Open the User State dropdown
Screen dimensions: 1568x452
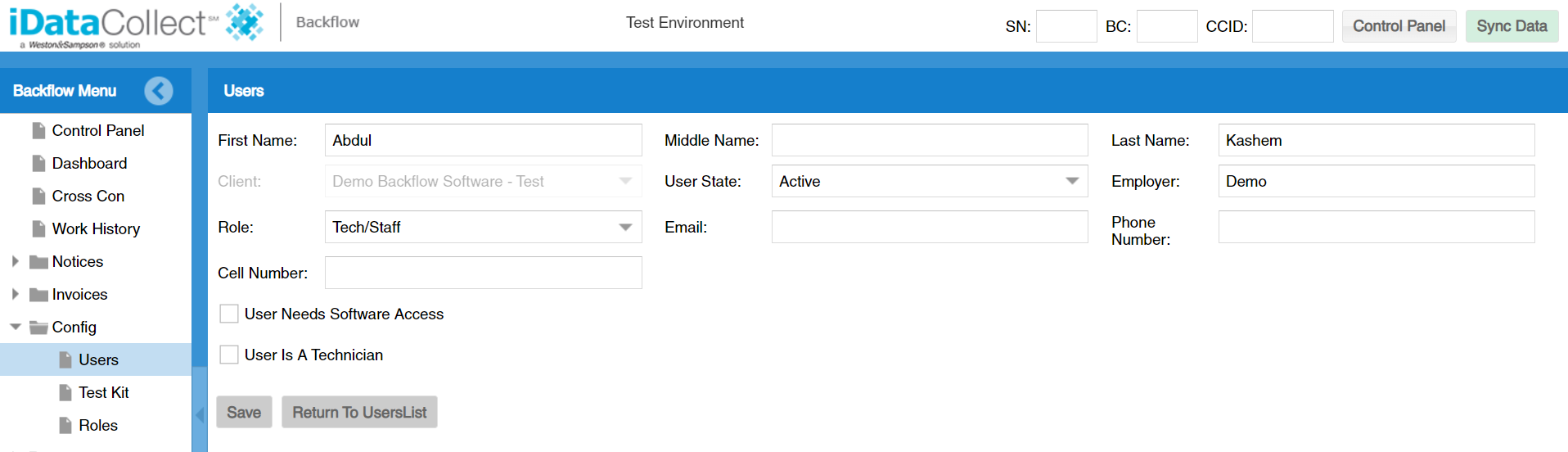click(x=1072, y=181)
